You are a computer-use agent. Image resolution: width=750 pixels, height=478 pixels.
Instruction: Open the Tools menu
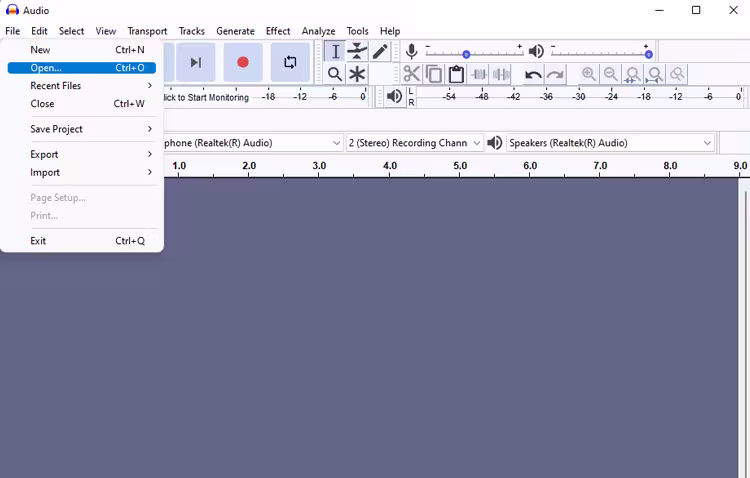pos(357,31)
